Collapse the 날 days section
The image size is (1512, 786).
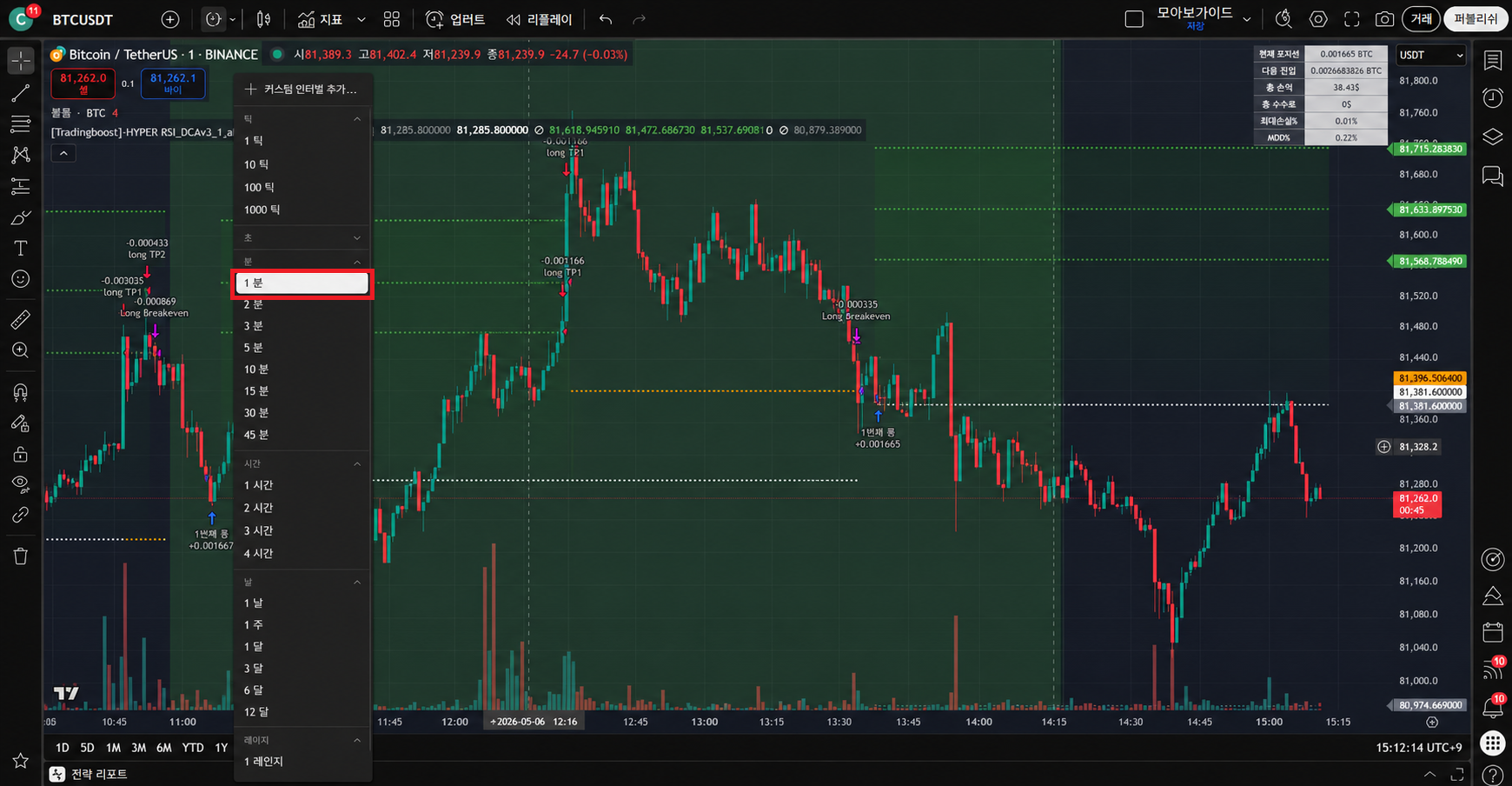(357, 583)
